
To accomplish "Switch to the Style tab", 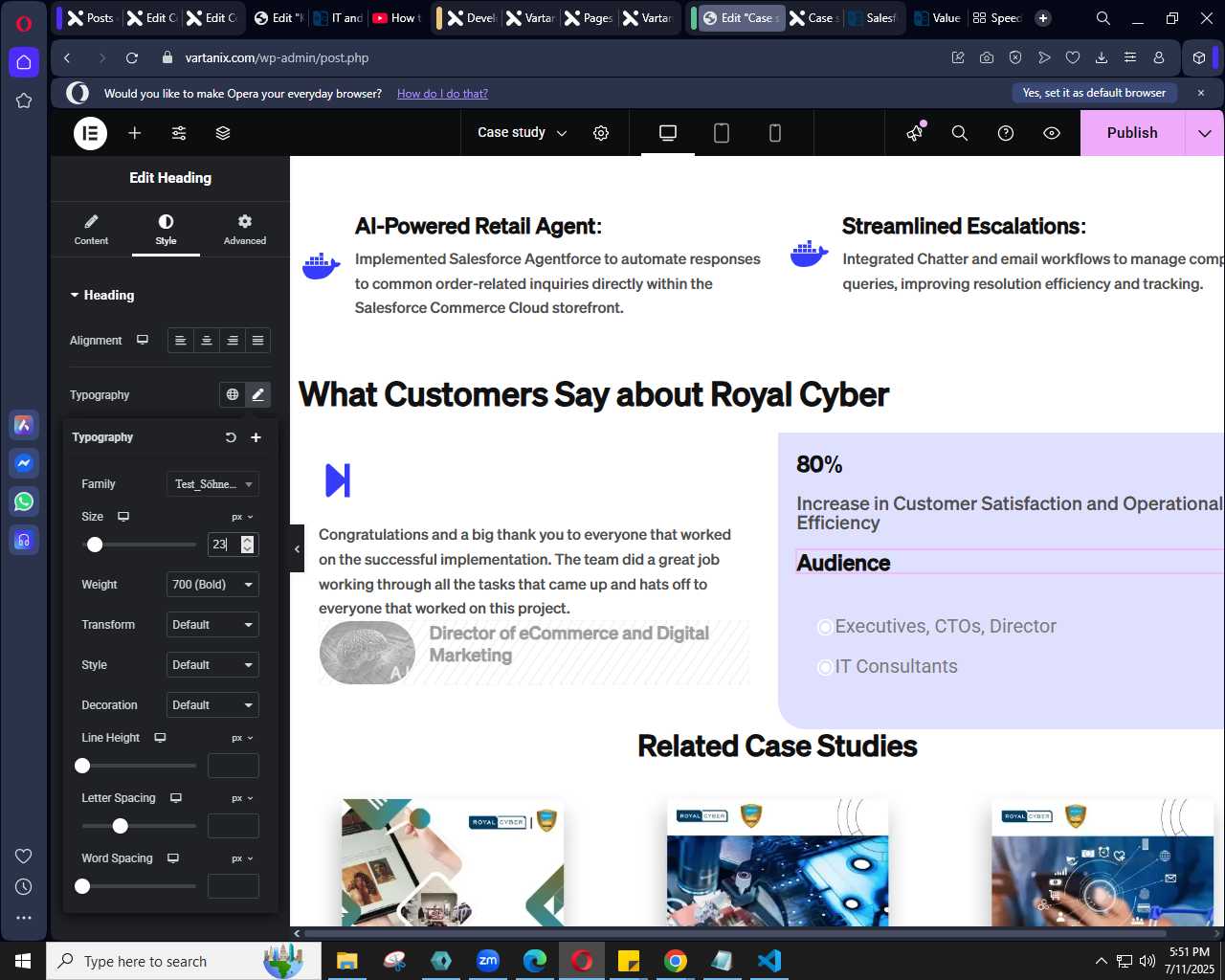I will (x=166, y=230).
